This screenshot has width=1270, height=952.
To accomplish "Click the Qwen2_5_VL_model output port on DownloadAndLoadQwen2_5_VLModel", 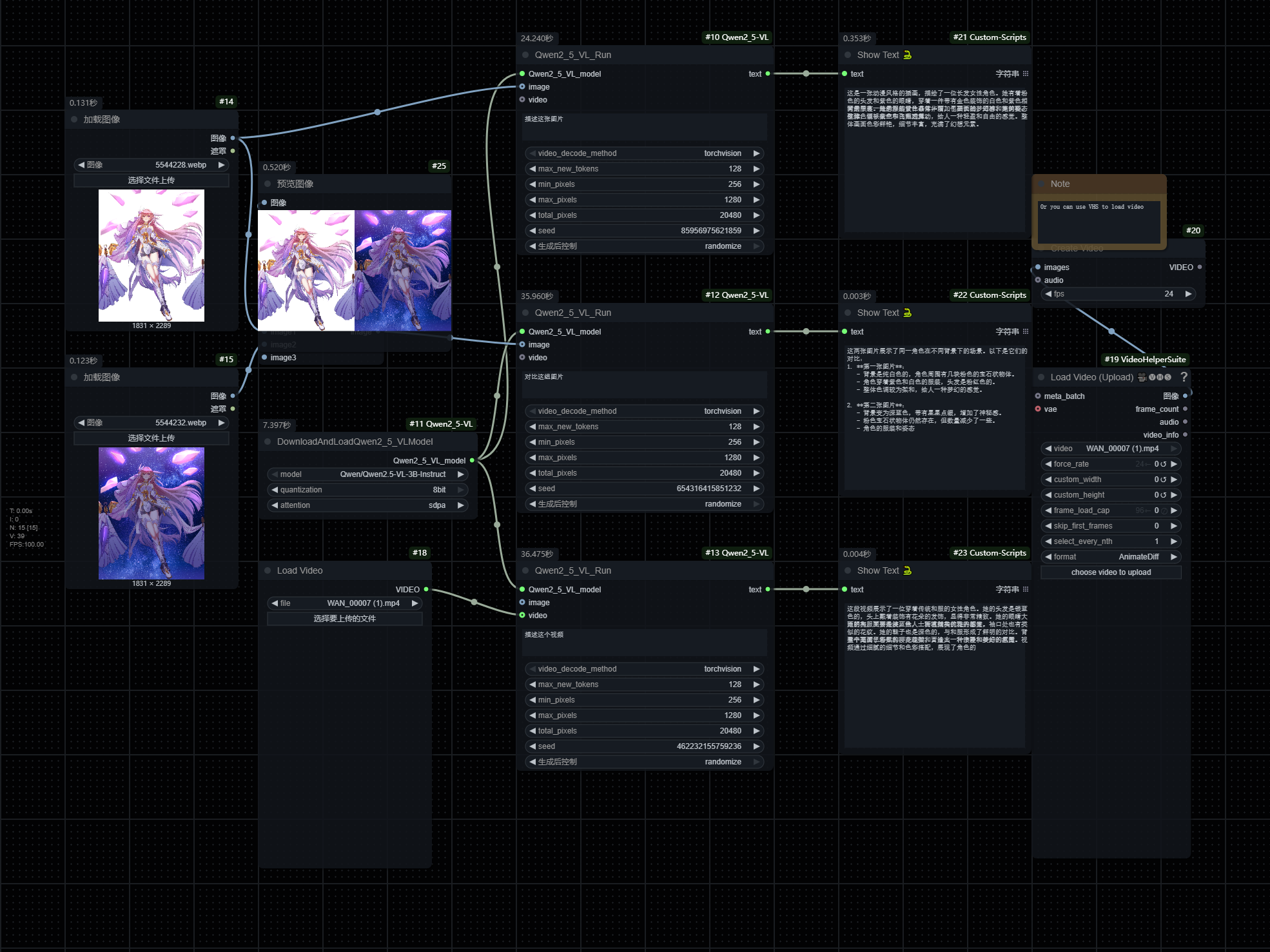I will [x=472, y=460].
